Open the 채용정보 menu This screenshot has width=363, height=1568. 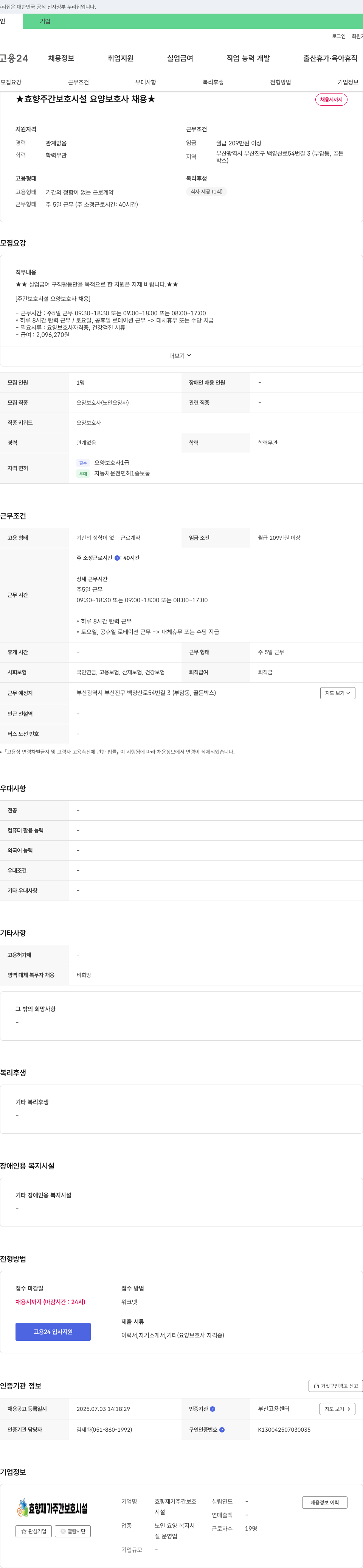click(x=61, y=58)
